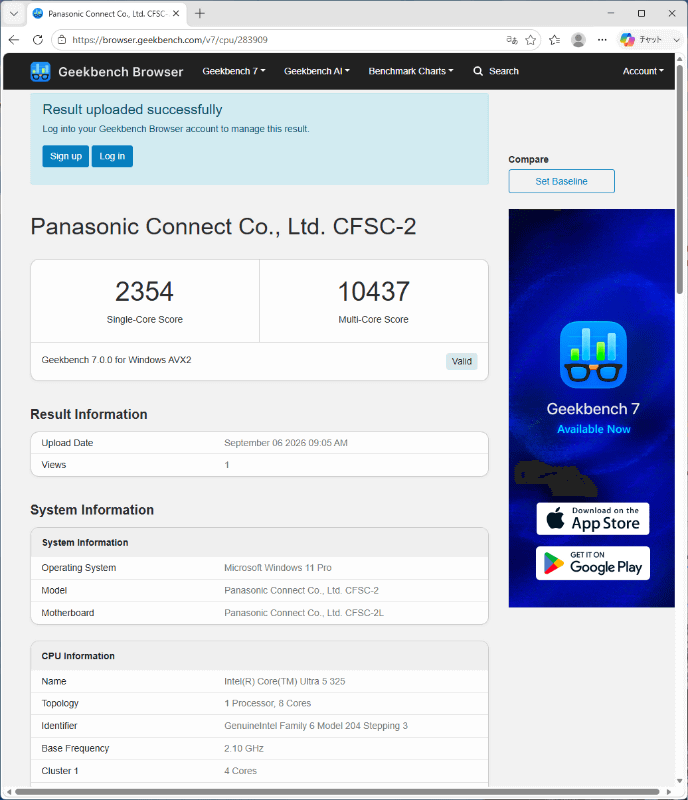Click the Cluster 1 value 4 Cores
The image size is (688, 800).
pyautogui.click(x=240, y=771)
